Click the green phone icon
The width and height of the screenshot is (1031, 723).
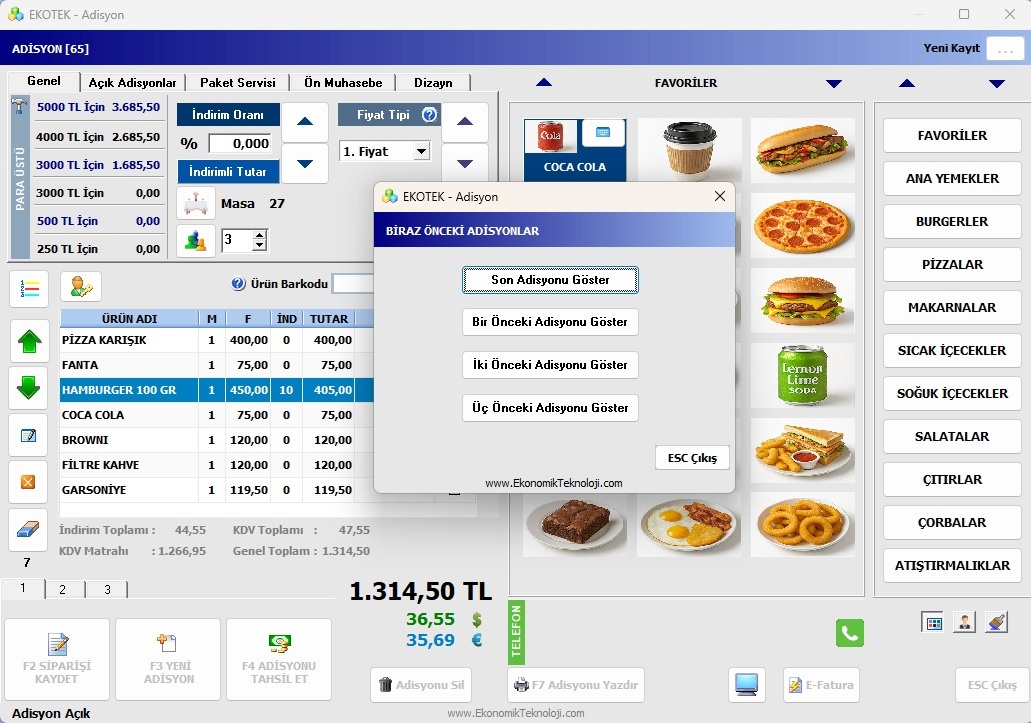[850, 633]
